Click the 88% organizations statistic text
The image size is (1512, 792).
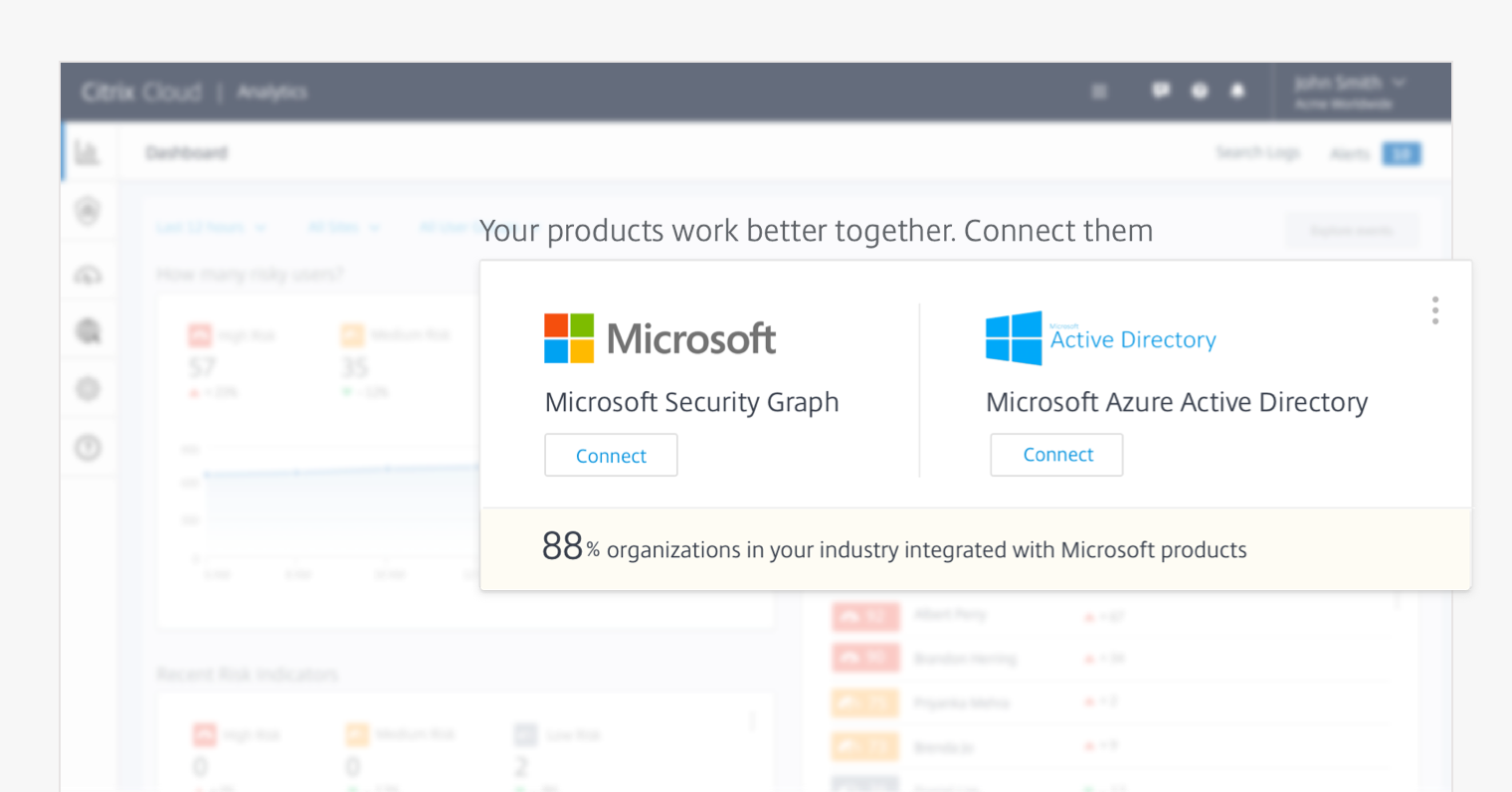click(x=893, y=547)
